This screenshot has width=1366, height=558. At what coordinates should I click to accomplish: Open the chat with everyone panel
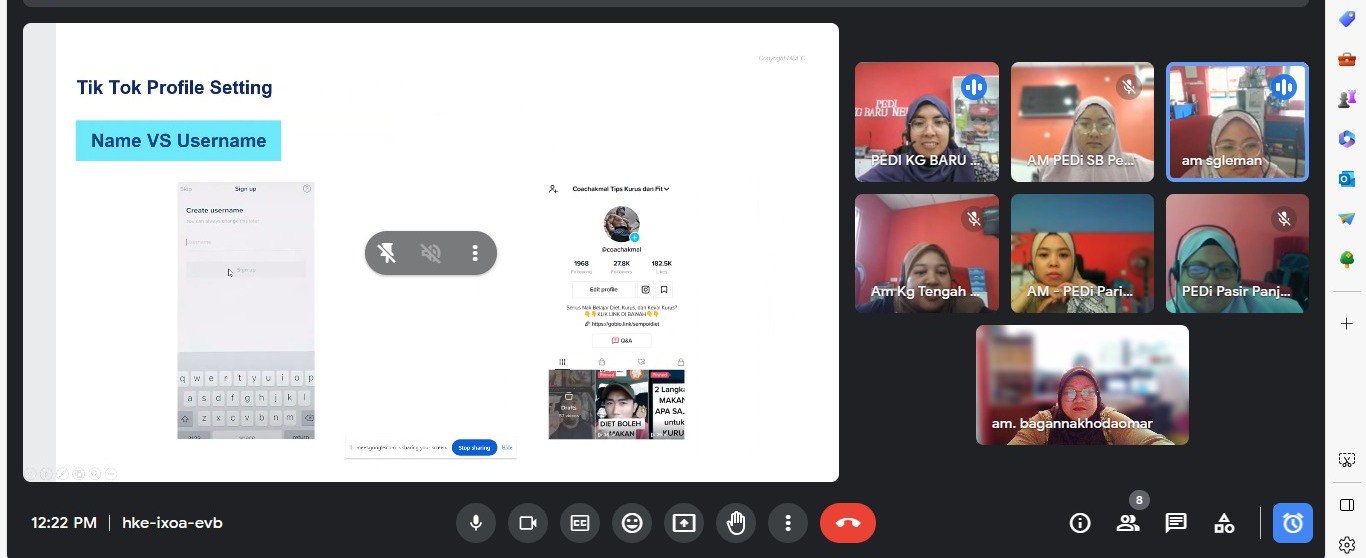point(1176,522)
